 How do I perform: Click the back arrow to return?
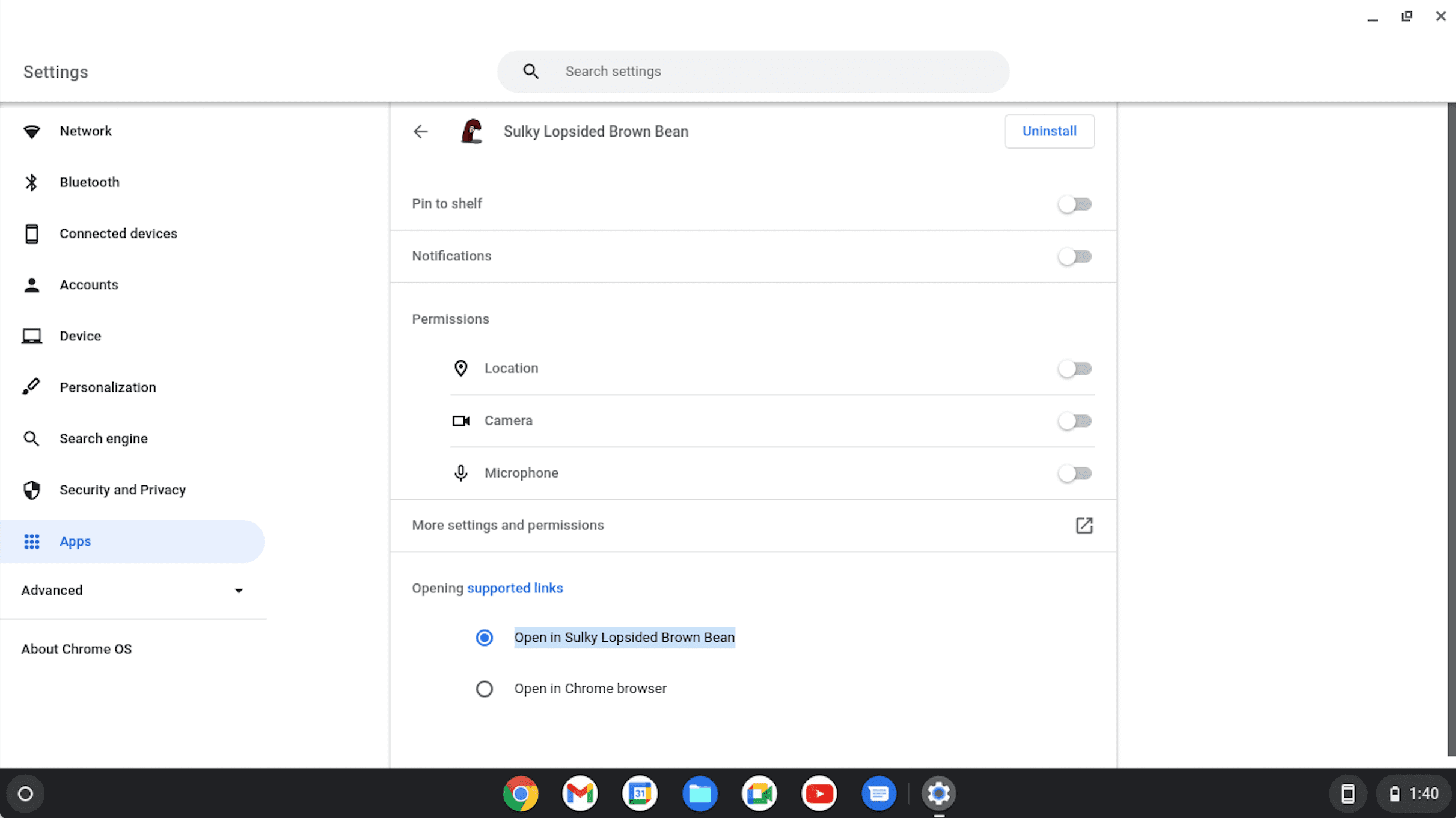click(x=419, y=131)
